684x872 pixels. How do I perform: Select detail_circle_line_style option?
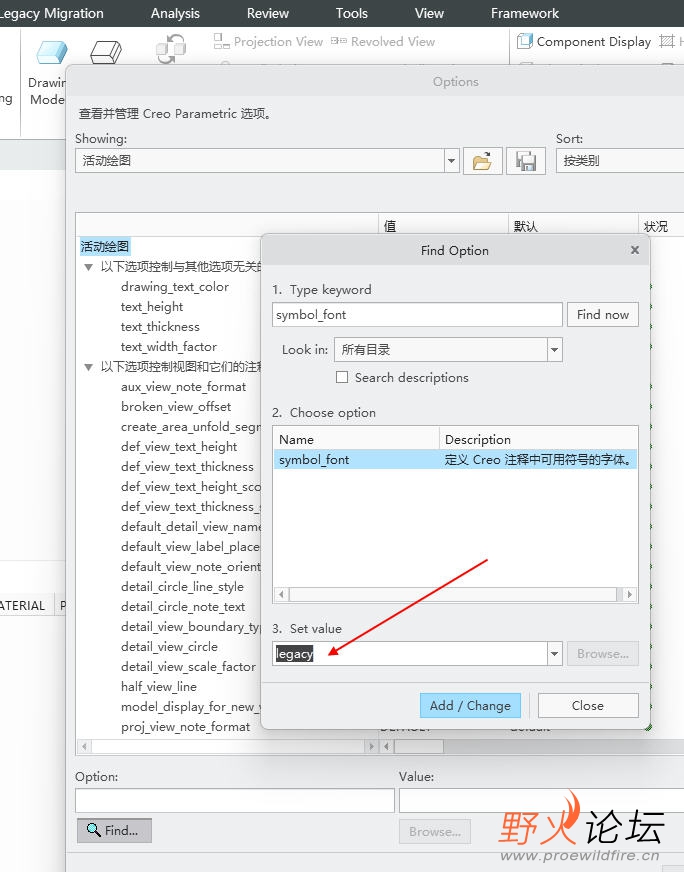182,587
